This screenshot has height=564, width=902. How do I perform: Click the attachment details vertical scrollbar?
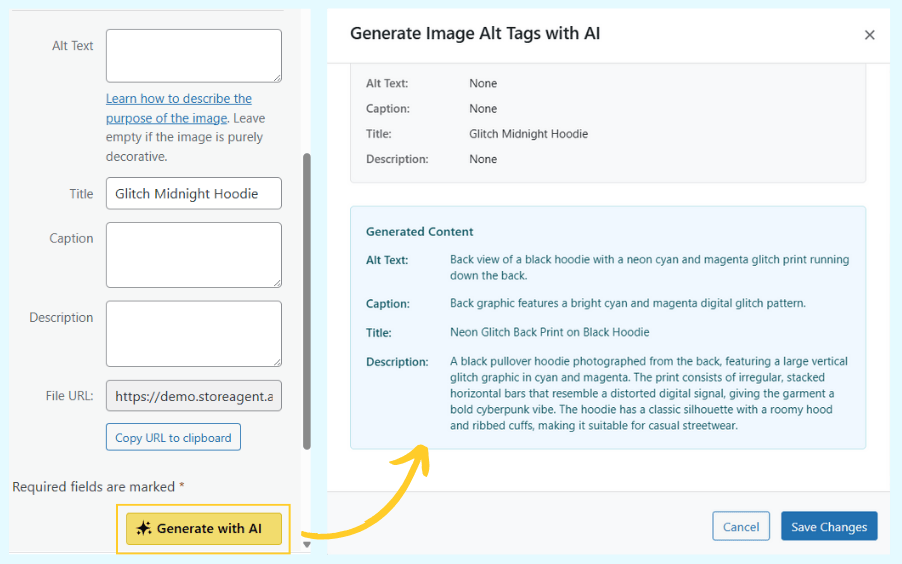(x=307, y=300)
